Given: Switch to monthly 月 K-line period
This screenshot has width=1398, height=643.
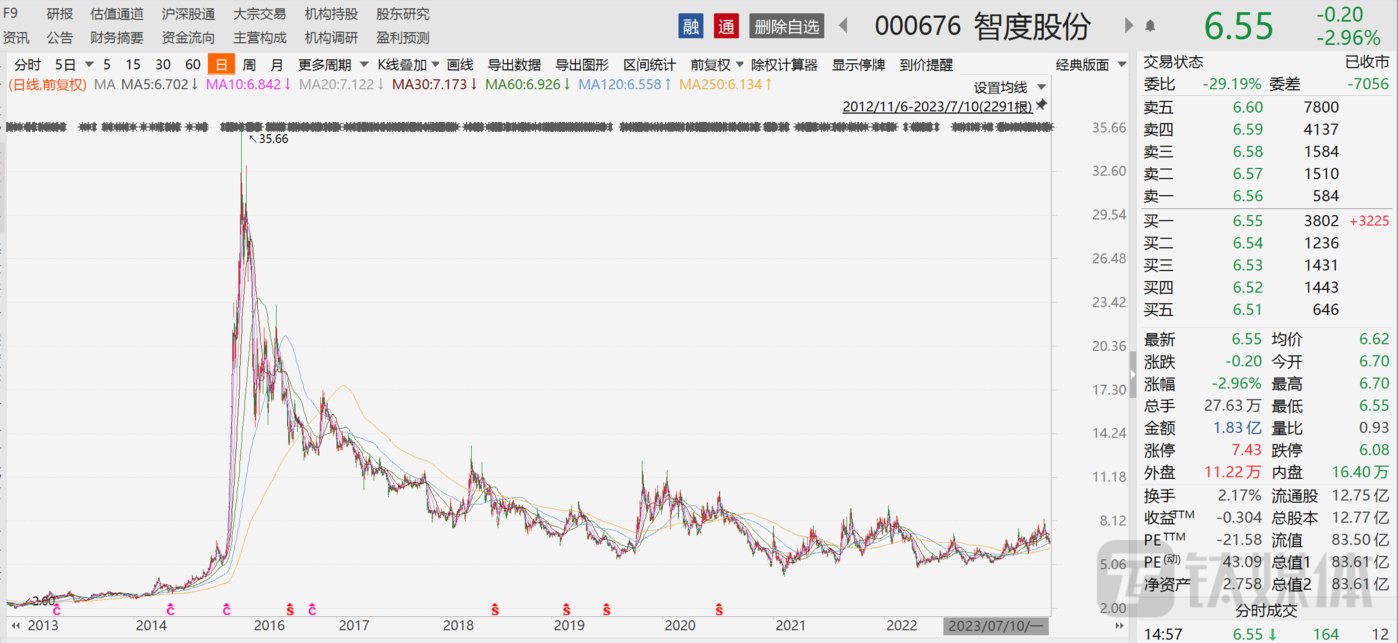Looking at the screenshot, I should pos(277,65).
